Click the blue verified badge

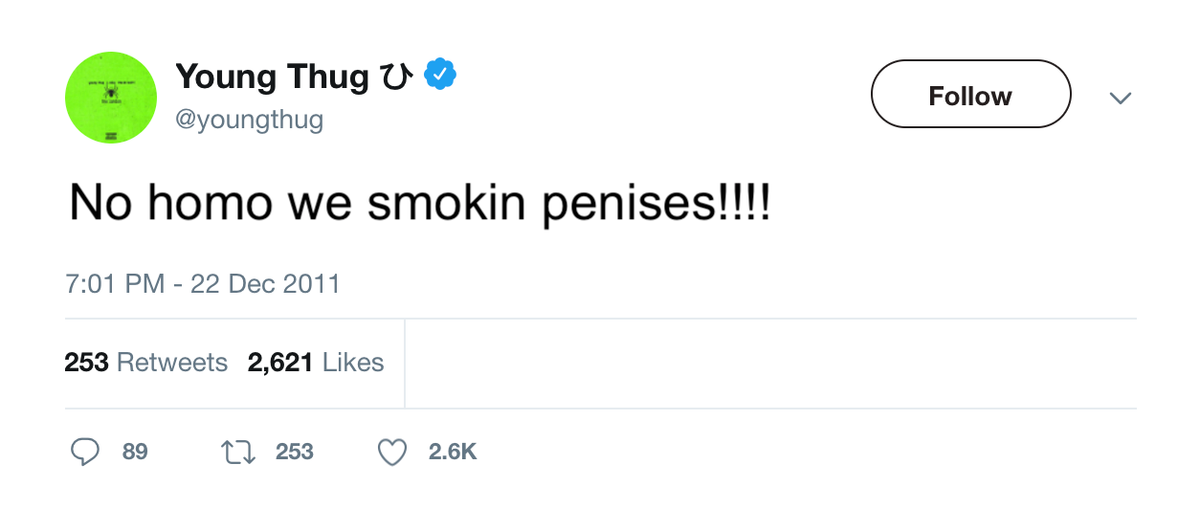(440, 75)
